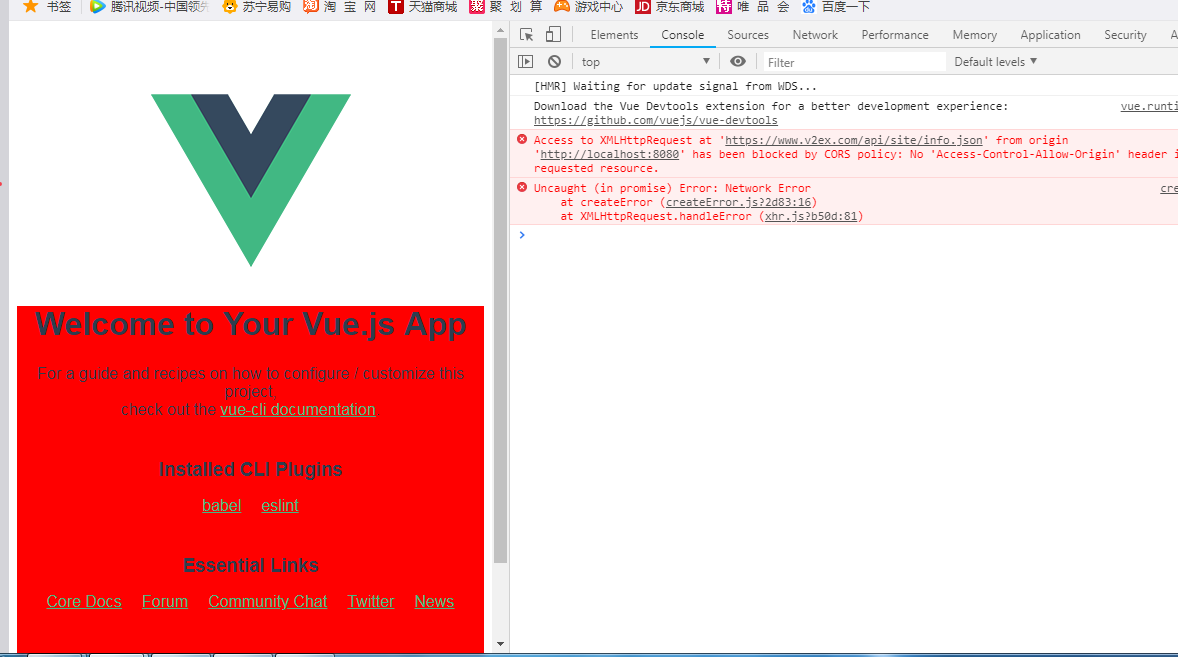This screenshot has width=1178, height=657.
Task: Open JD.com from the bookmarks bar
Action: point(668,8)
